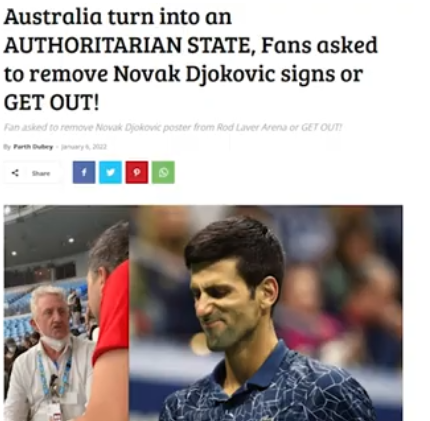Share article via the Facebook icon
Image resolution: width=430 pixels, height=421 pixels.
click(84, 172)
